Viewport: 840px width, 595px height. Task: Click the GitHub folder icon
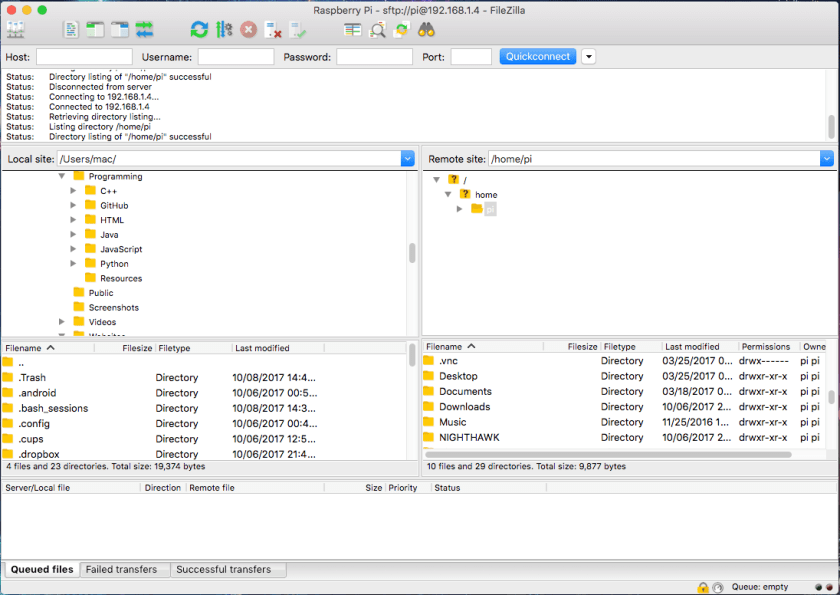(91, 205)
